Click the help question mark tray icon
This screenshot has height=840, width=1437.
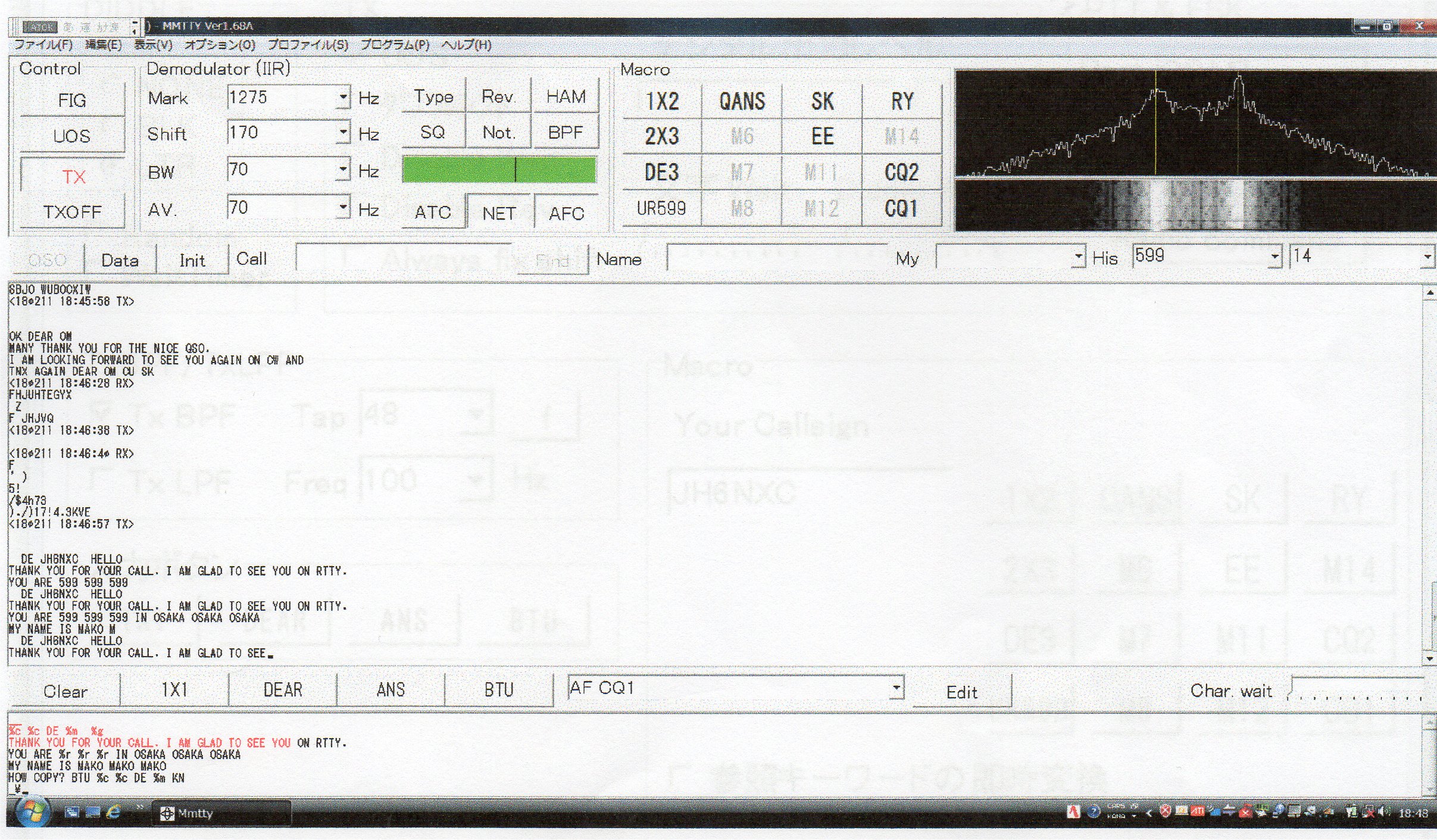[1093, 811]
